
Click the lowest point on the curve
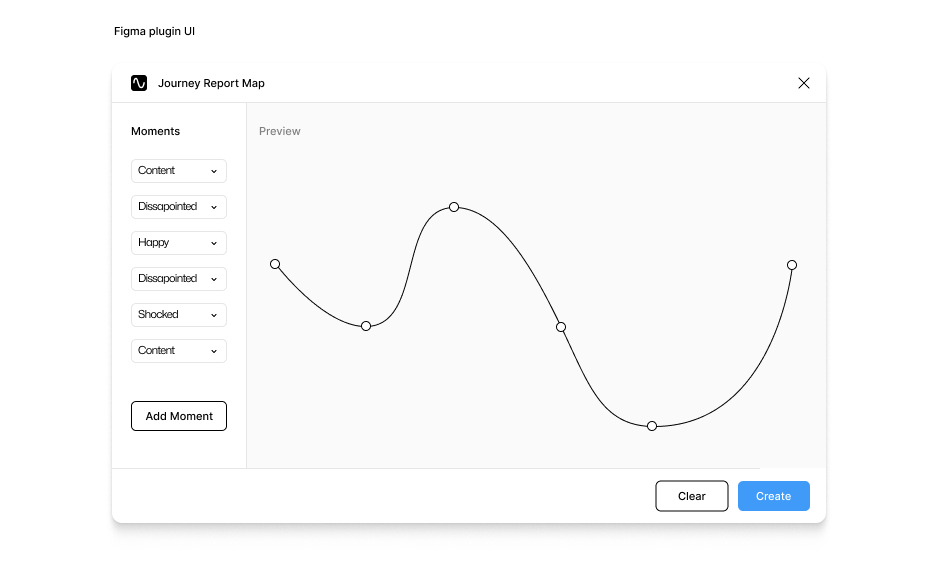tap(652, 426)
